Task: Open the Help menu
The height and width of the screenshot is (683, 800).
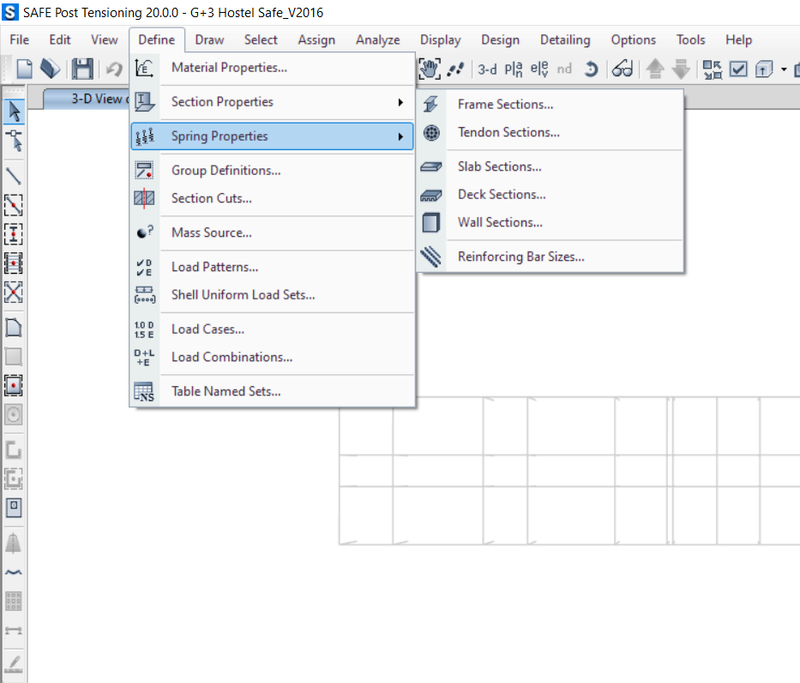Action: click(x=738, y=40)
